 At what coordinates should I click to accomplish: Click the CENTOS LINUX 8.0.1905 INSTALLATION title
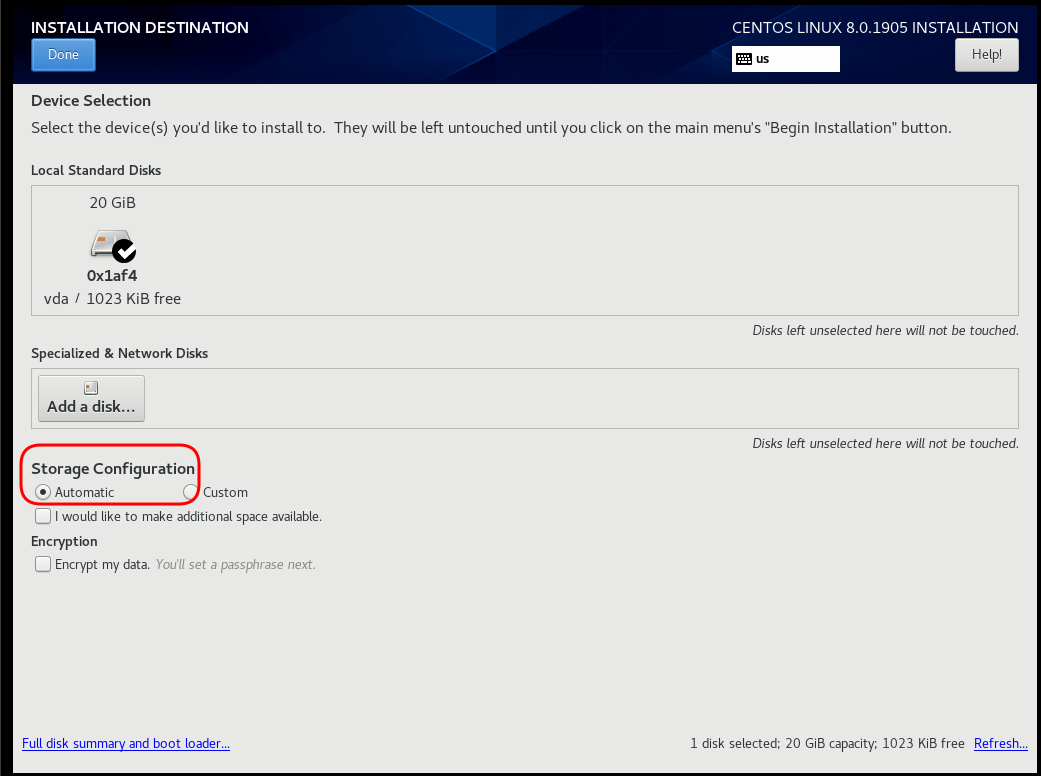875,27
